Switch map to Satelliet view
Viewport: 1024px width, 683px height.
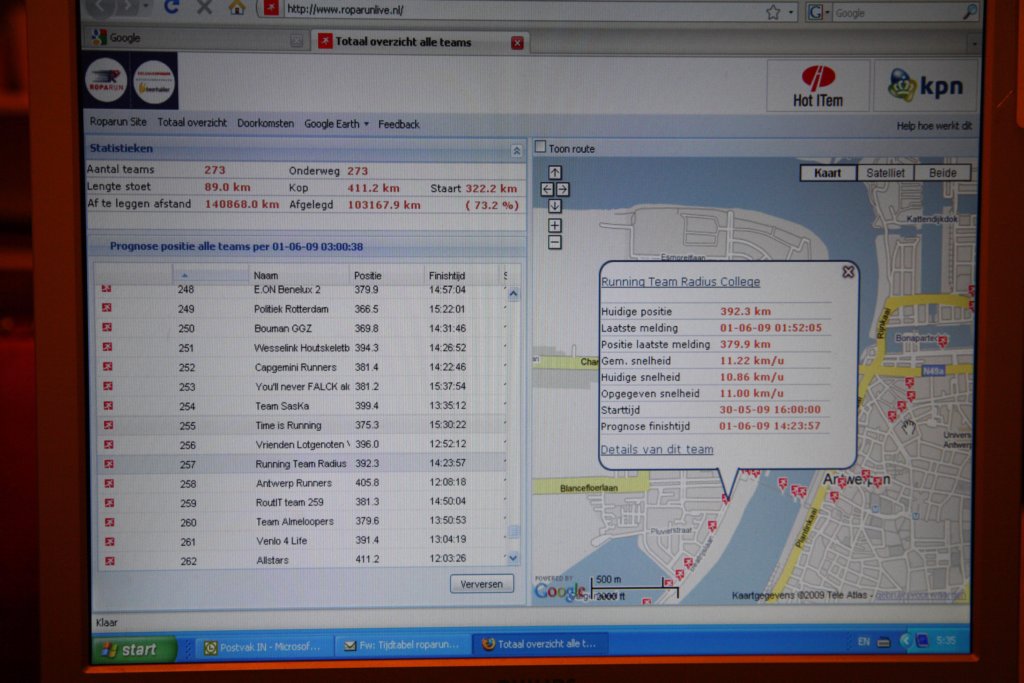pyautogui.click(x=885, y=173)
